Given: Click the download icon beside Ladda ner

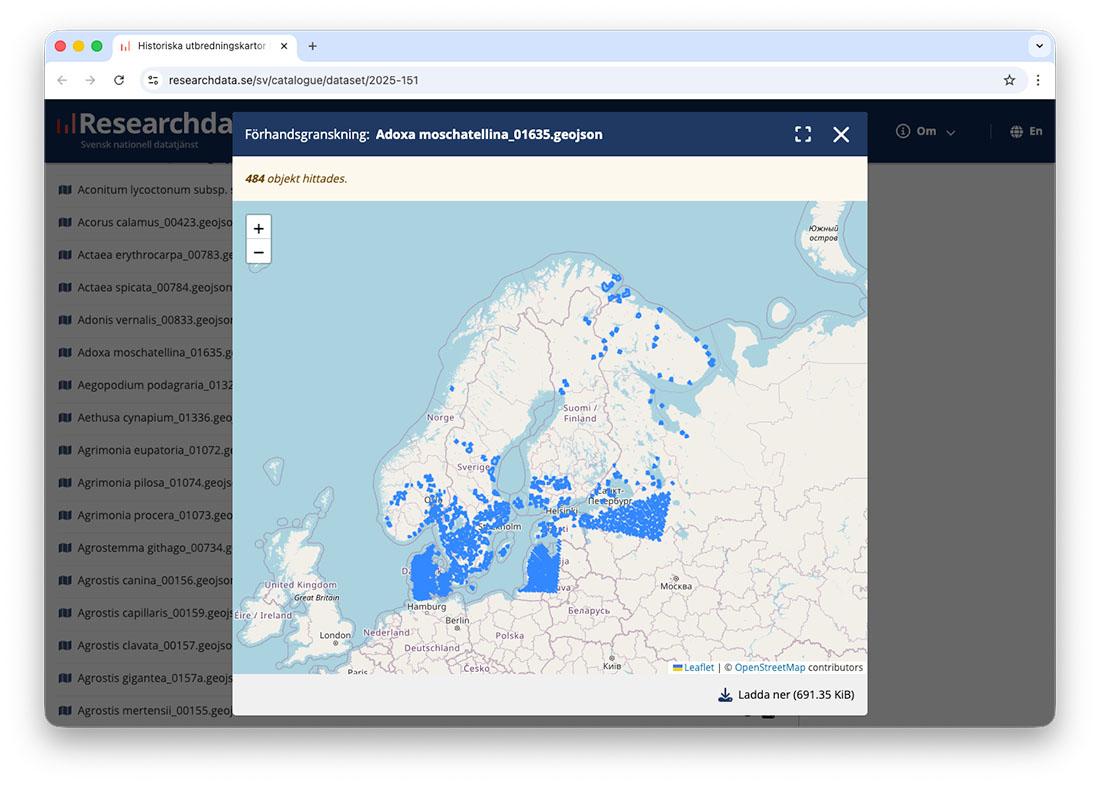Looking at the screenshot, I should click(x=725, y=694).
